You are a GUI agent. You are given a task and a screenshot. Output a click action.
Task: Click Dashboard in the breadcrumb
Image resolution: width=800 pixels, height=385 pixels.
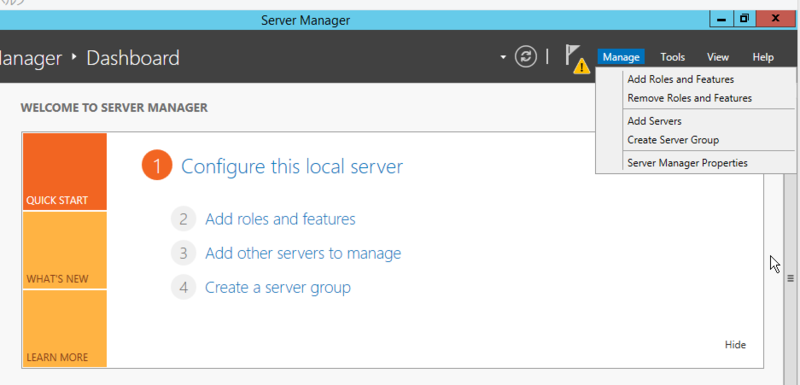(x=133, y=58)
